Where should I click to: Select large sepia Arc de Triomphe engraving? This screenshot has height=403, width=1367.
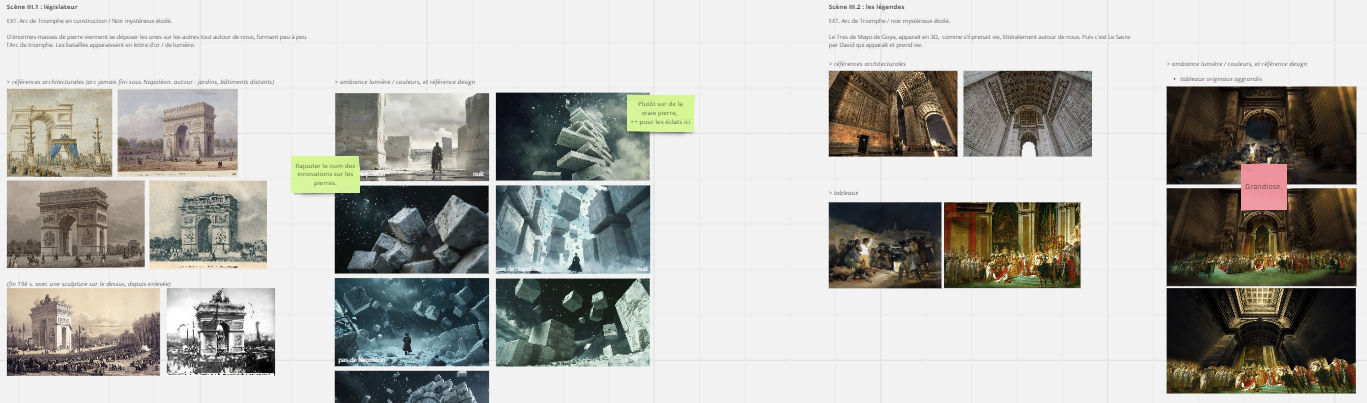coord(76,223)
